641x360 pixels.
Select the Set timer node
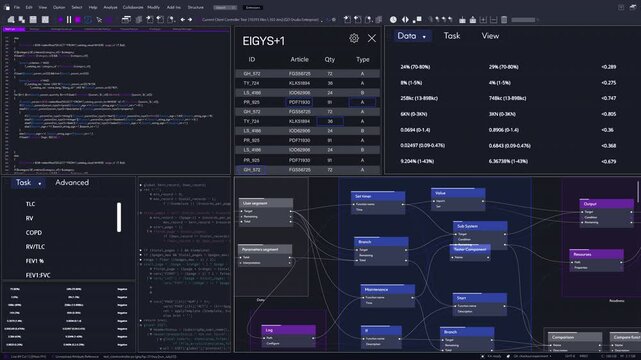tap(378, 202)
